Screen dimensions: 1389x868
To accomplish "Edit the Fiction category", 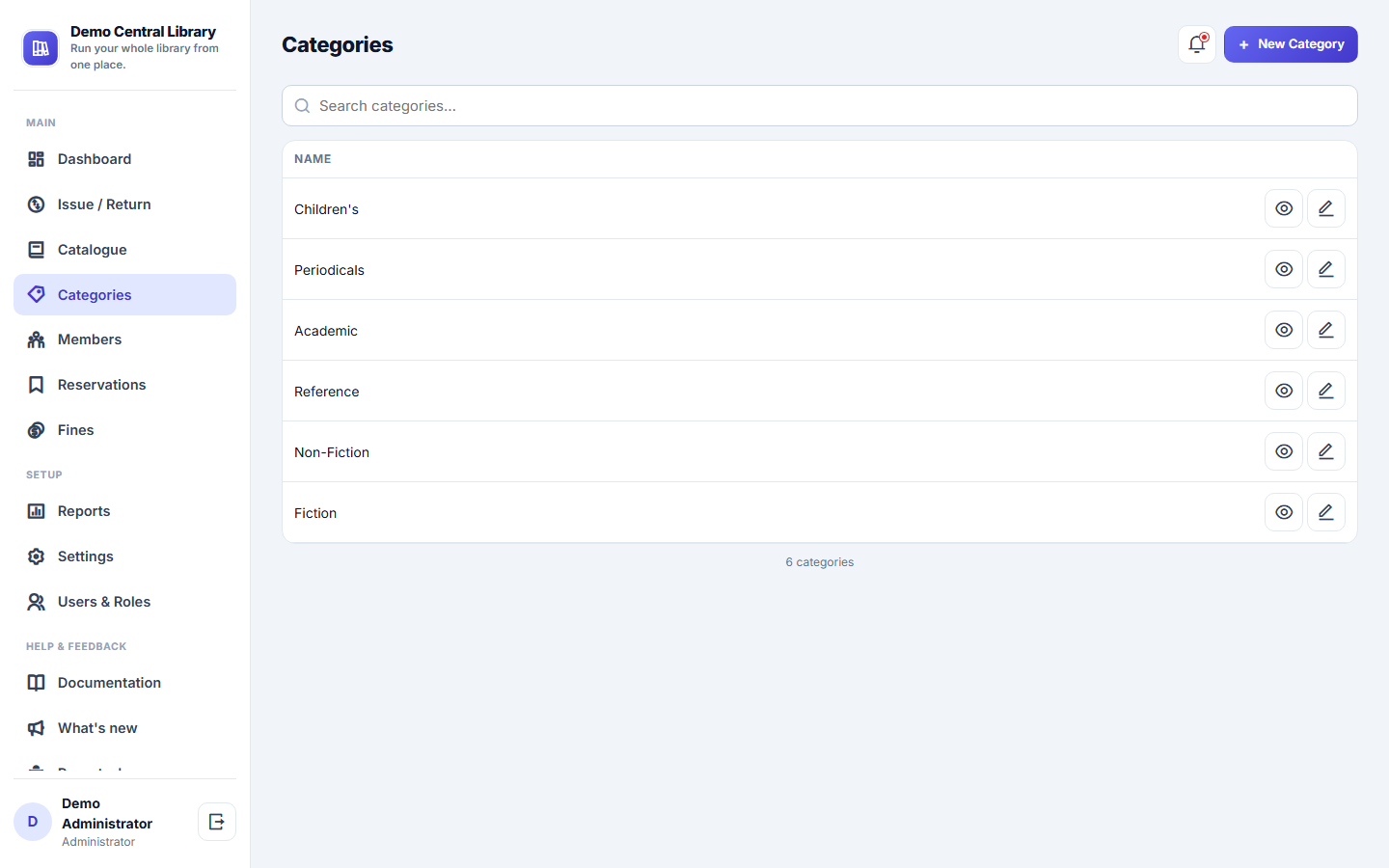I will 1326,512.
